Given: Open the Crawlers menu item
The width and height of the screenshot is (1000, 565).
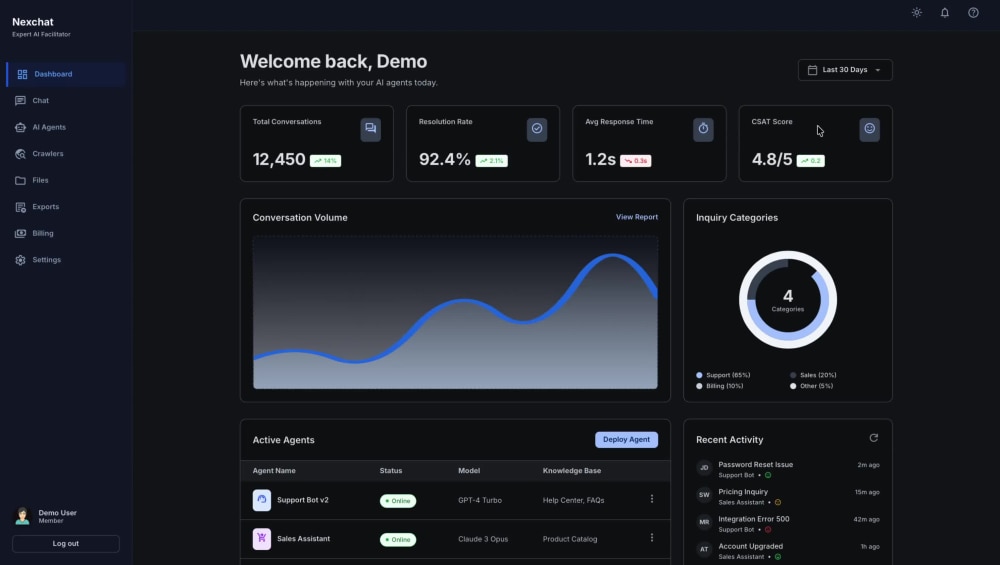Looking at the screenshot, I should coord(66,154).
